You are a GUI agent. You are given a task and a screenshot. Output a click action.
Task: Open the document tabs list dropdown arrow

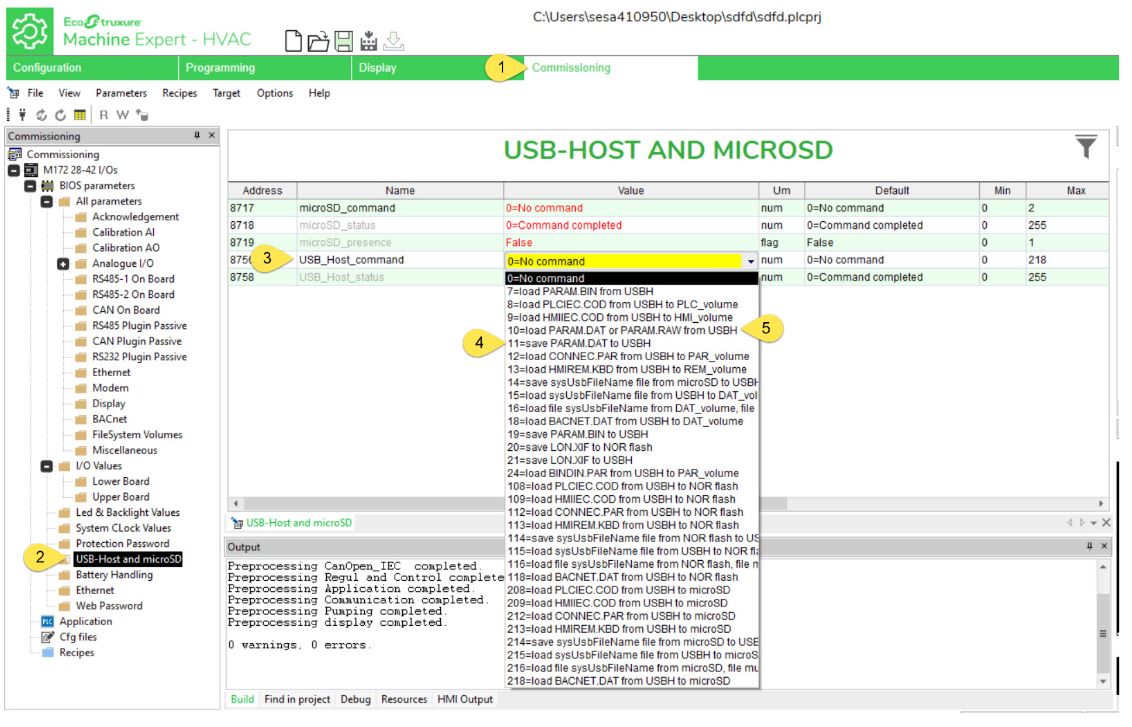tap(1094, 523)
